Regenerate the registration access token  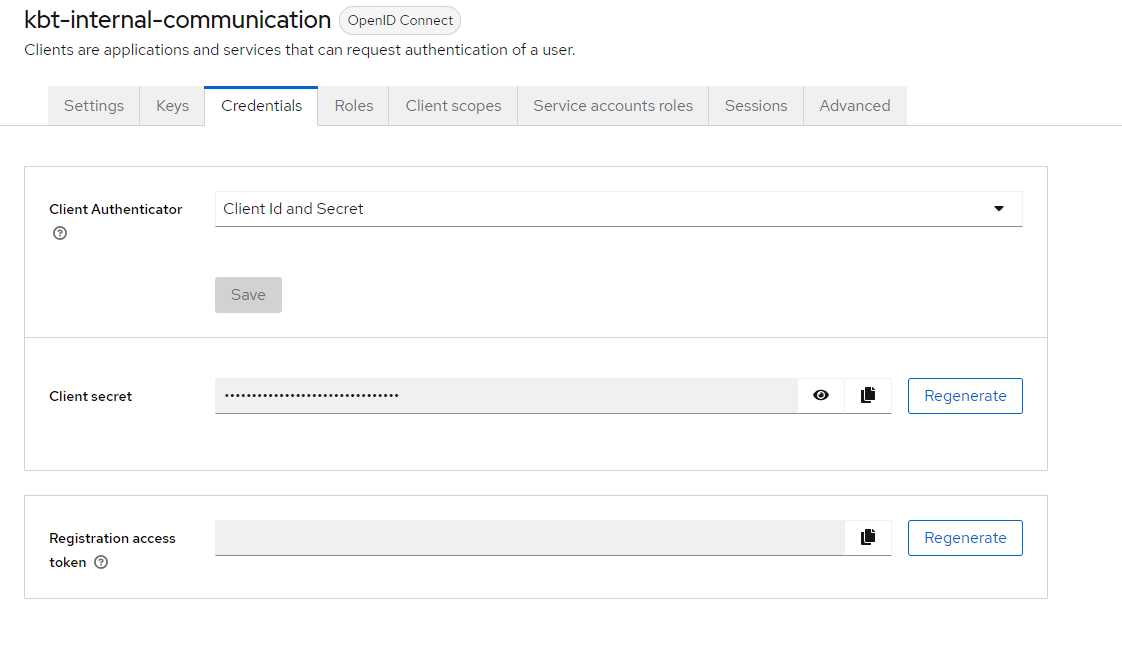[965, 537]
